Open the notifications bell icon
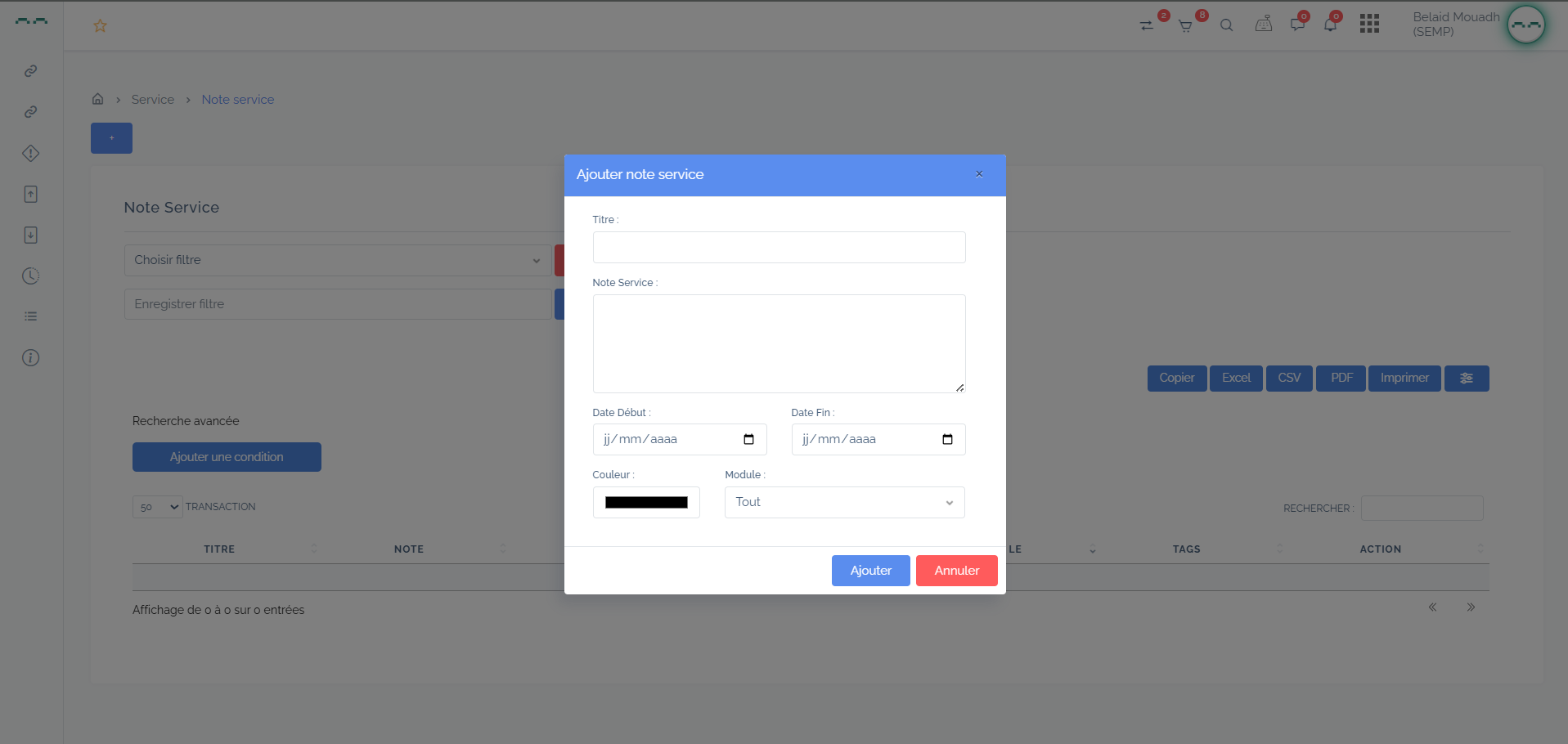The image size is (1568, 744). [x=1330, y=25]
